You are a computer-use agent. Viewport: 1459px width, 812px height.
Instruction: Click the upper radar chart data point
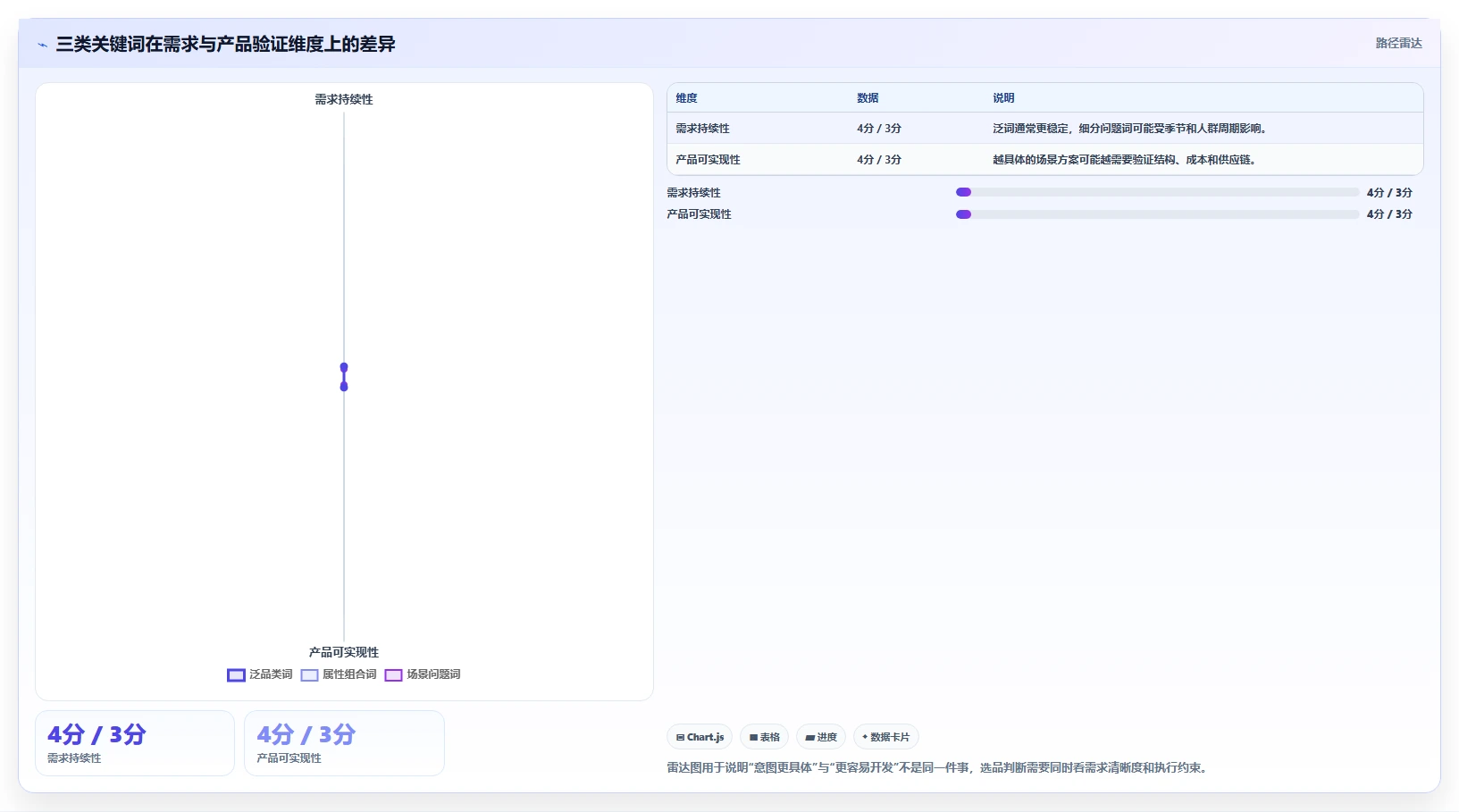344,367
